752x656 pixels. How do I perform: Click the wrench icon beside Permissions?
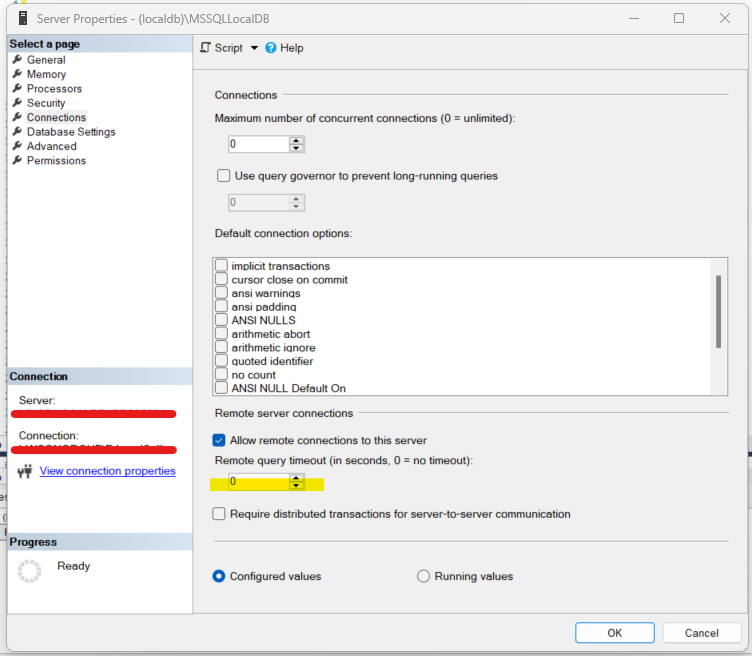[x=17, y=160]
